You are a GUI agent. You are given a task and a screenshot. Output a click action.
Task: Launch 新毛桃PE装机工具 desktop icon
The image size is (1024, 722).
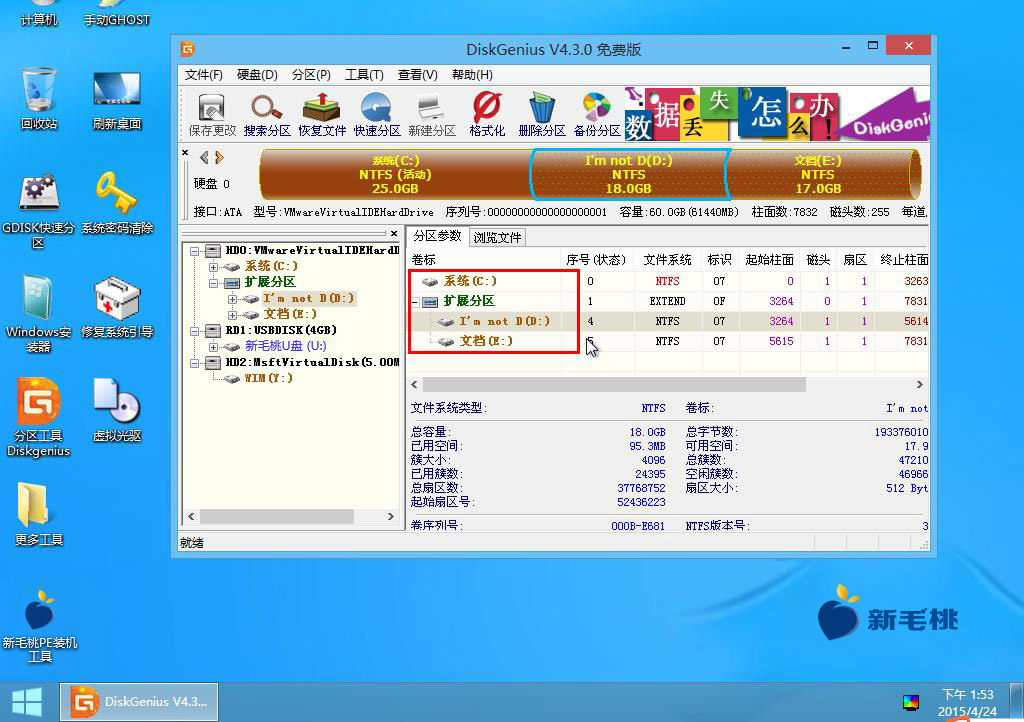click(39, 627)
